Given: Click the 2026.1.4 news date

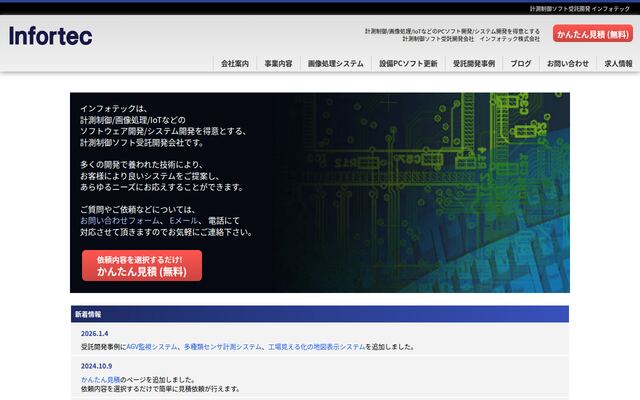Looking at the screenshot, I should tap(94, 333).
